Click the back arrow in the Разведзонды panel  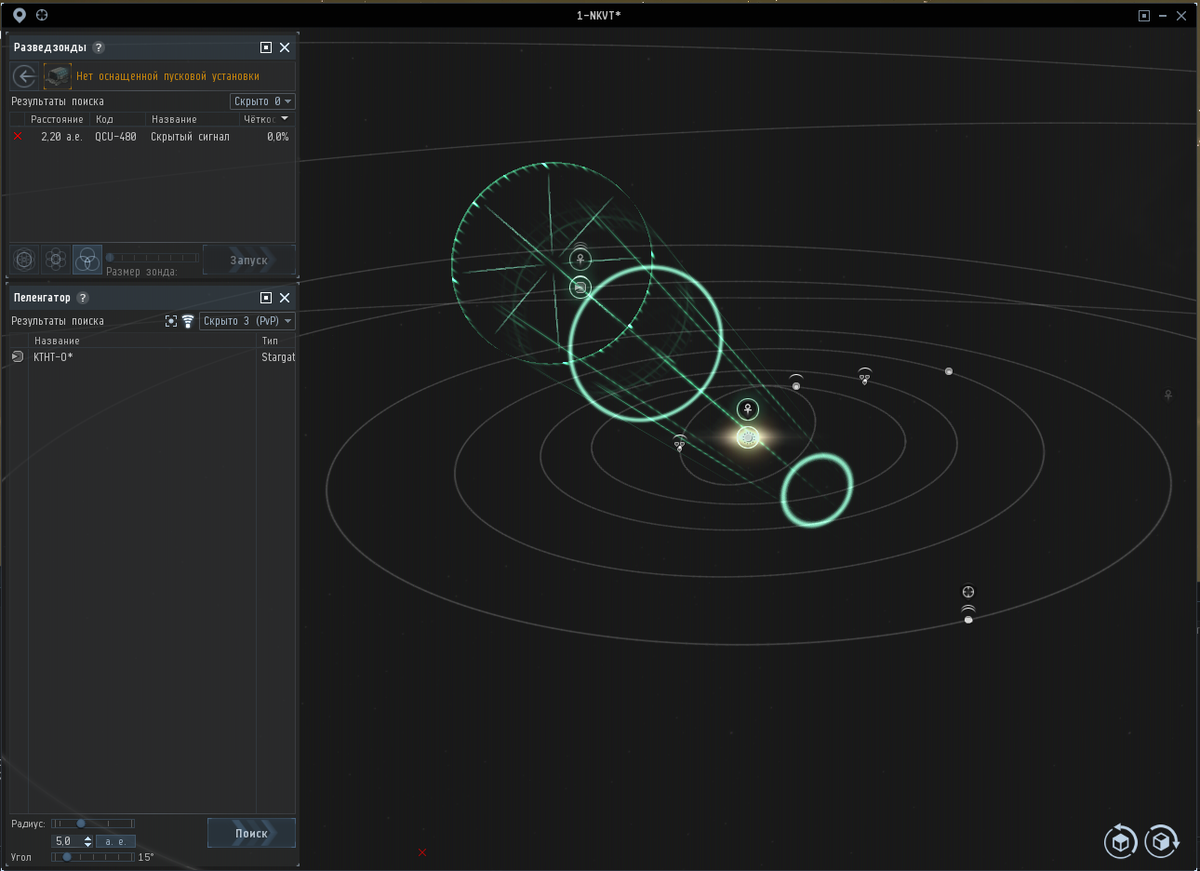click(x=25, y=76)
